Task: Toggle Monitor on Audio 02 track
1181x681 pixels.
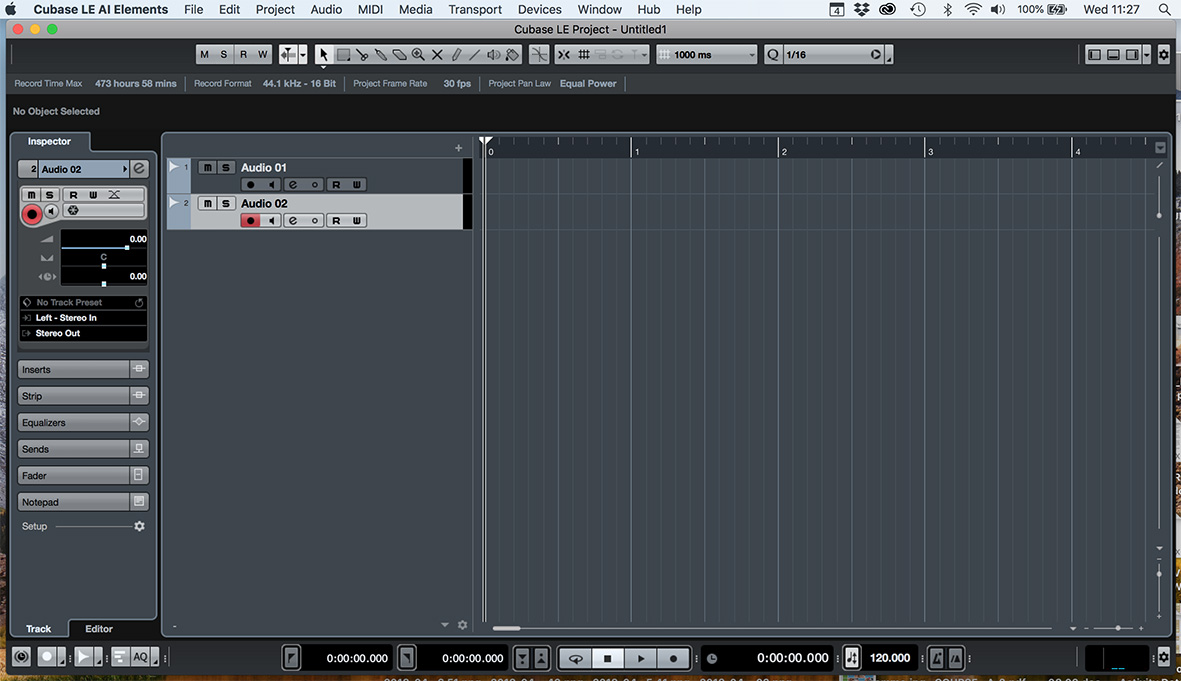Action: [x=272, y=221]
